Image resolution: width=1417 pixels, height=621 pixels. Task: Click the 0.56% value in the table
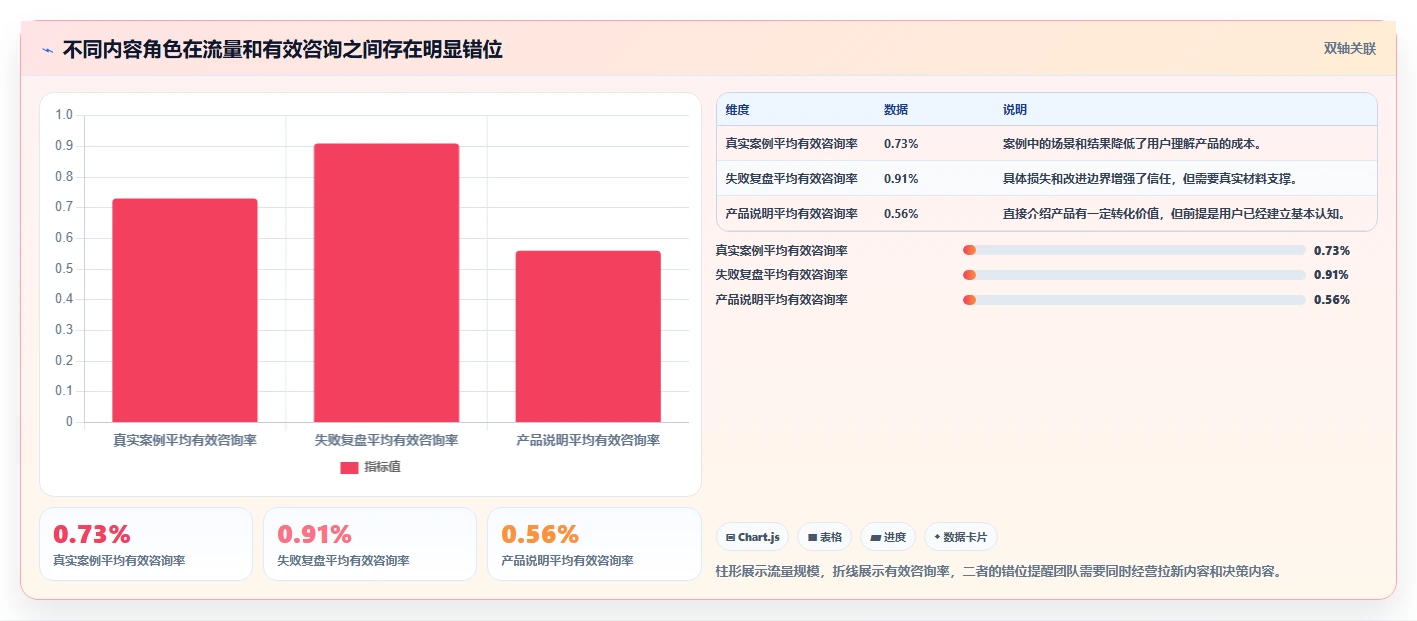tap(901, 214)
